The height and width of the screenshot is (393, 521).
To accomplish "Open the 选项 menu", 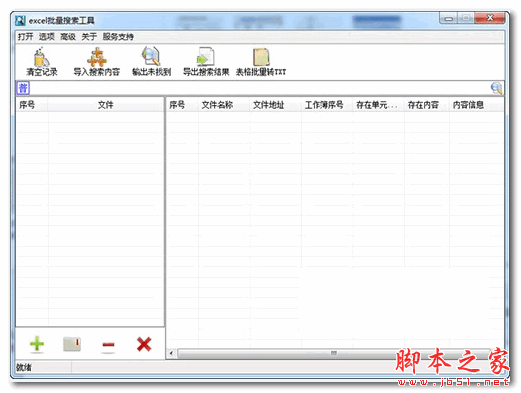I will [47, 37].
